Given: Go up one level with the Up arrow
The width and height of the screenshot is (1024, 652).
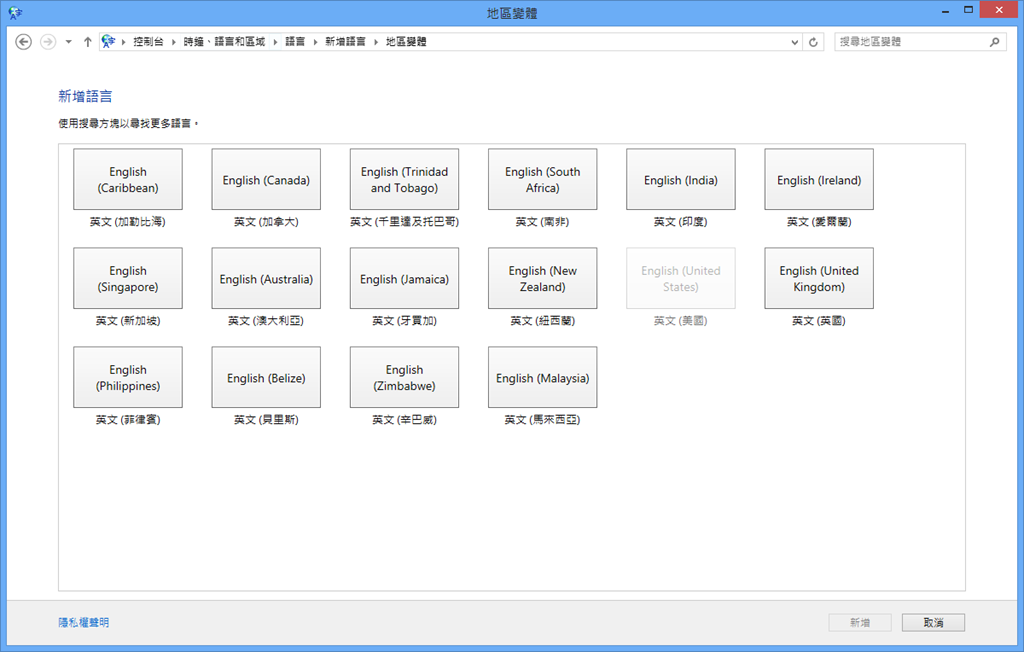Looking at the screenshot, I should (88, 42).
